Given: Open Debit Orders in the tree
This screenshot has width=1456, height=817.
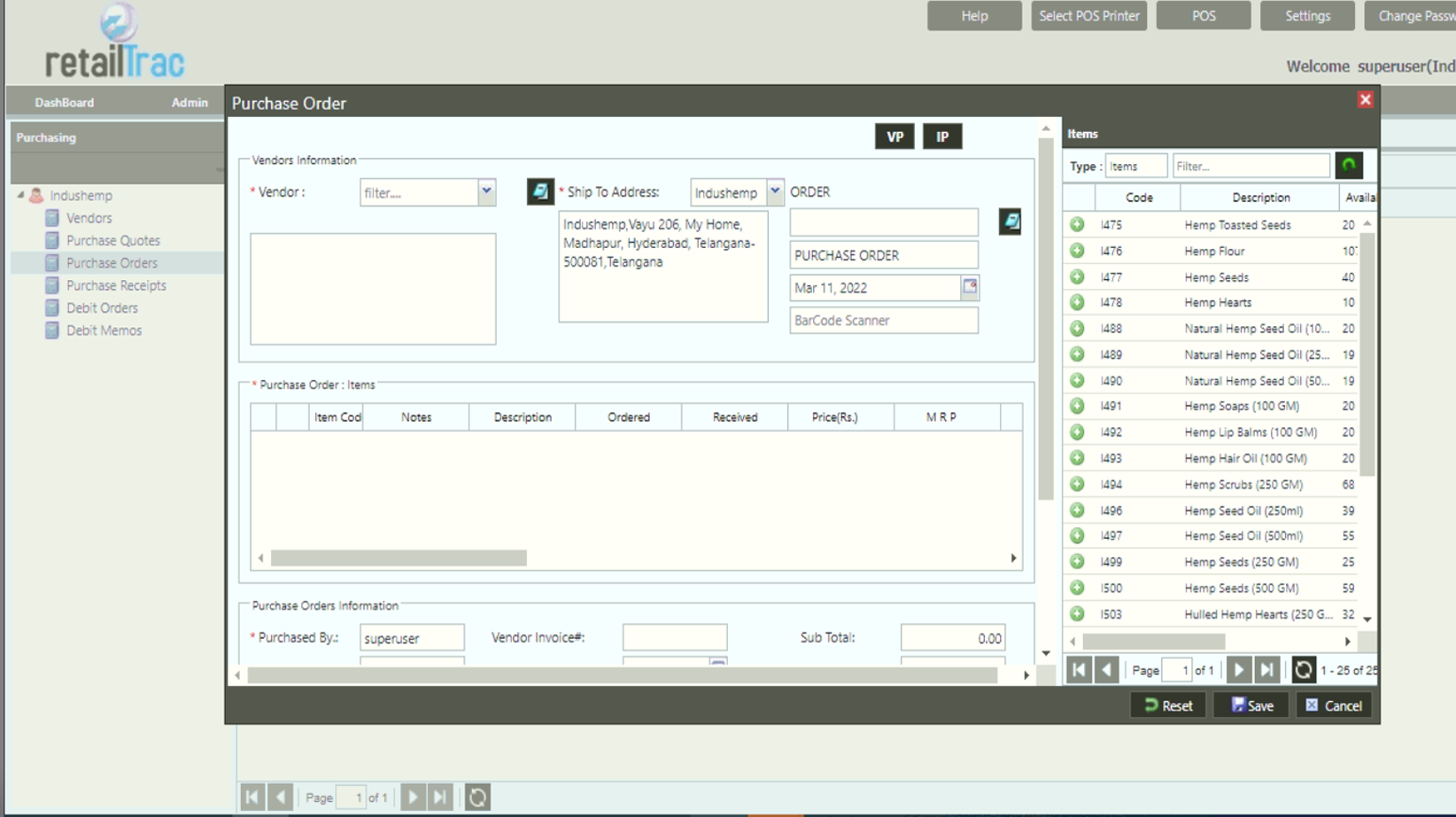Looking at the screenshot, I should tap(102, 308).
